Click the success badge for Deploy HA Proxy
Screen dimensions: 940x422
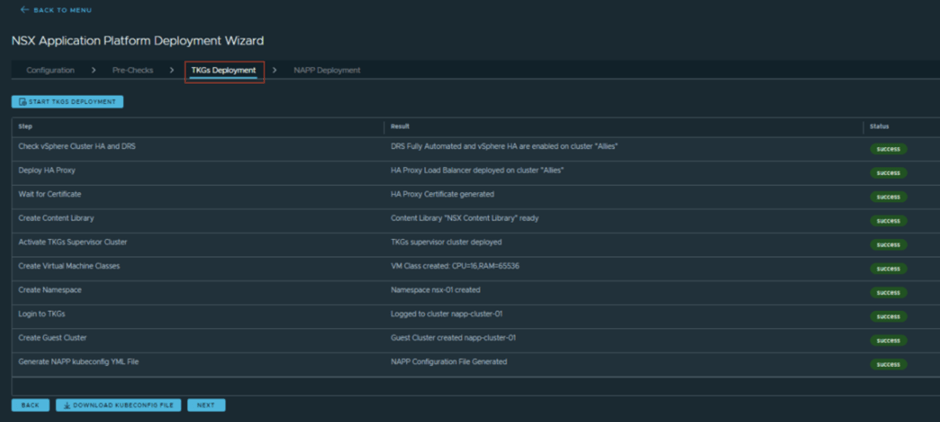tap(888, 173)
